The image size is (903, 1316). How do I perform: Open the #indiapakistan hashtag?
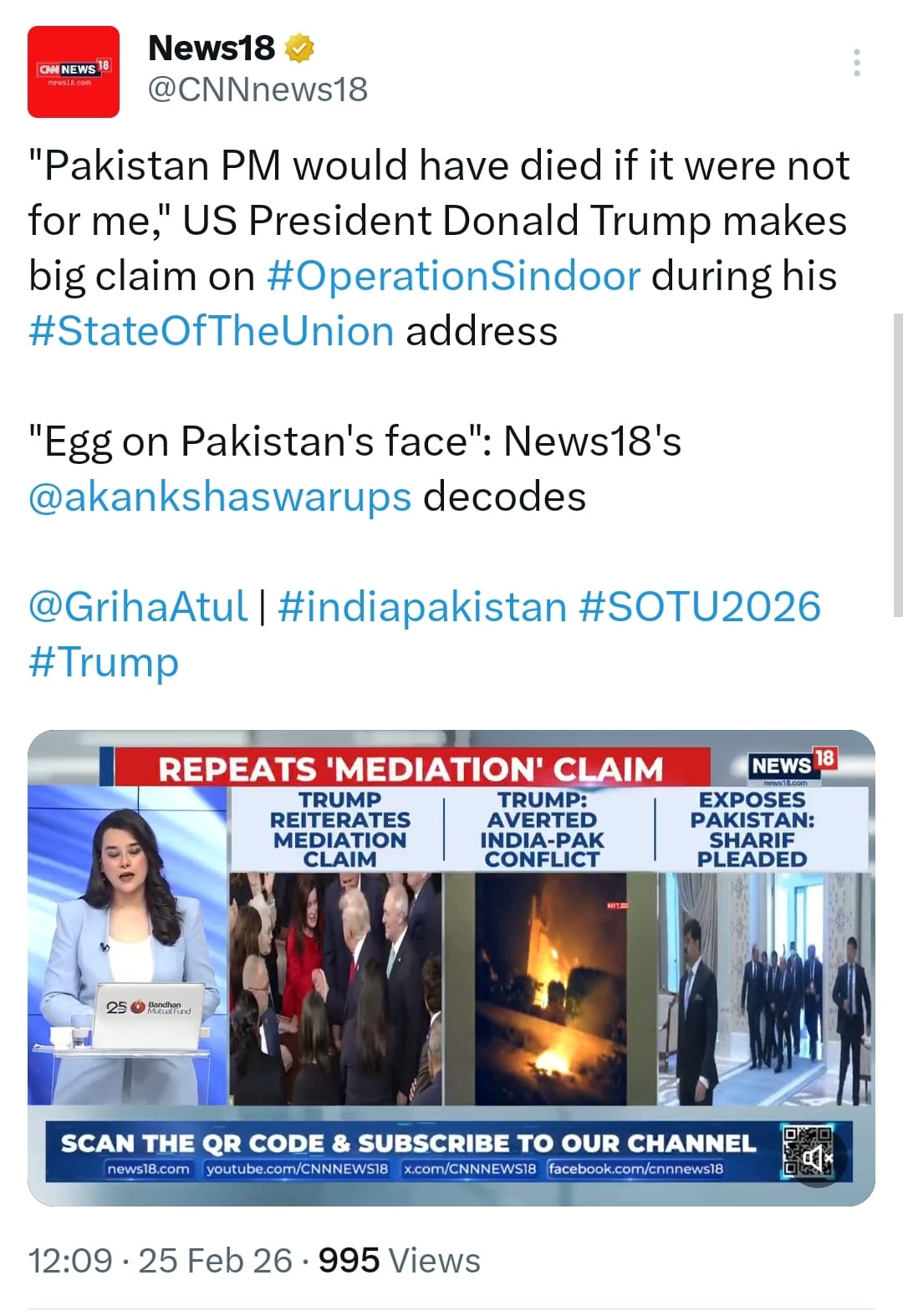pos(422,606)
